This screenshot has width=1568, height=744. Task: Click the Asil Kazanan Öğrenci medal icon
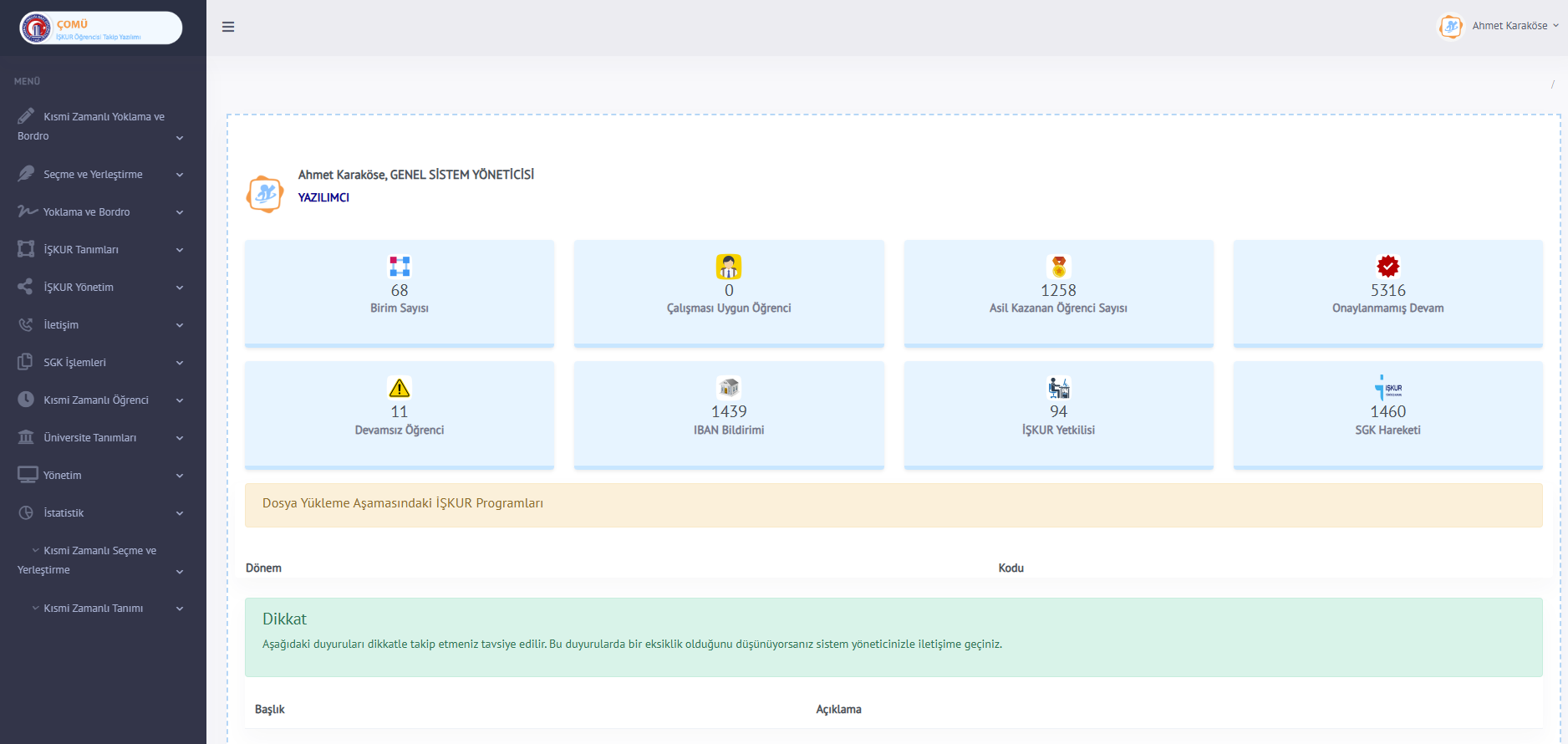[x=1058, y=267]
